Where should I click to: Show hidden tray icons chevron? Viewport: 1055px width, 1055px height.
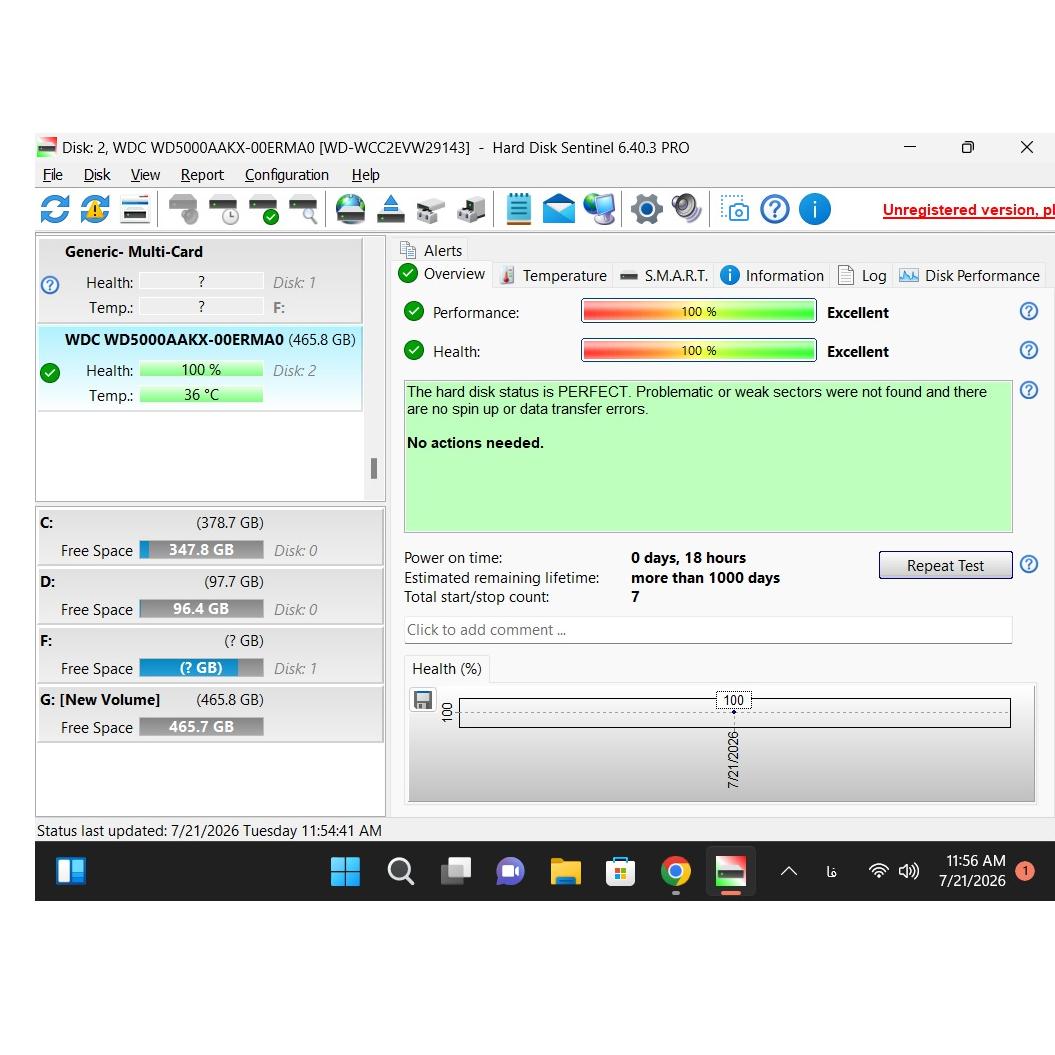(789, 871)
